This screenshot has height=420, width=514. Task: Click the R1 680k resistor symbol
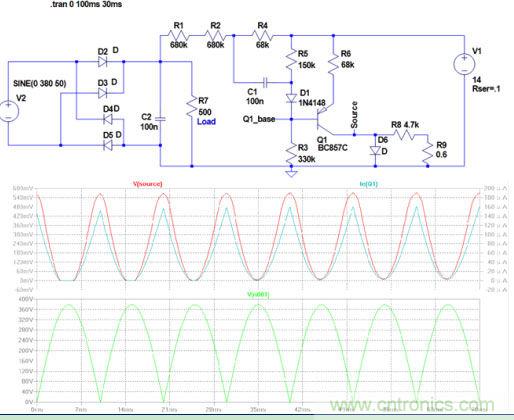179,35
